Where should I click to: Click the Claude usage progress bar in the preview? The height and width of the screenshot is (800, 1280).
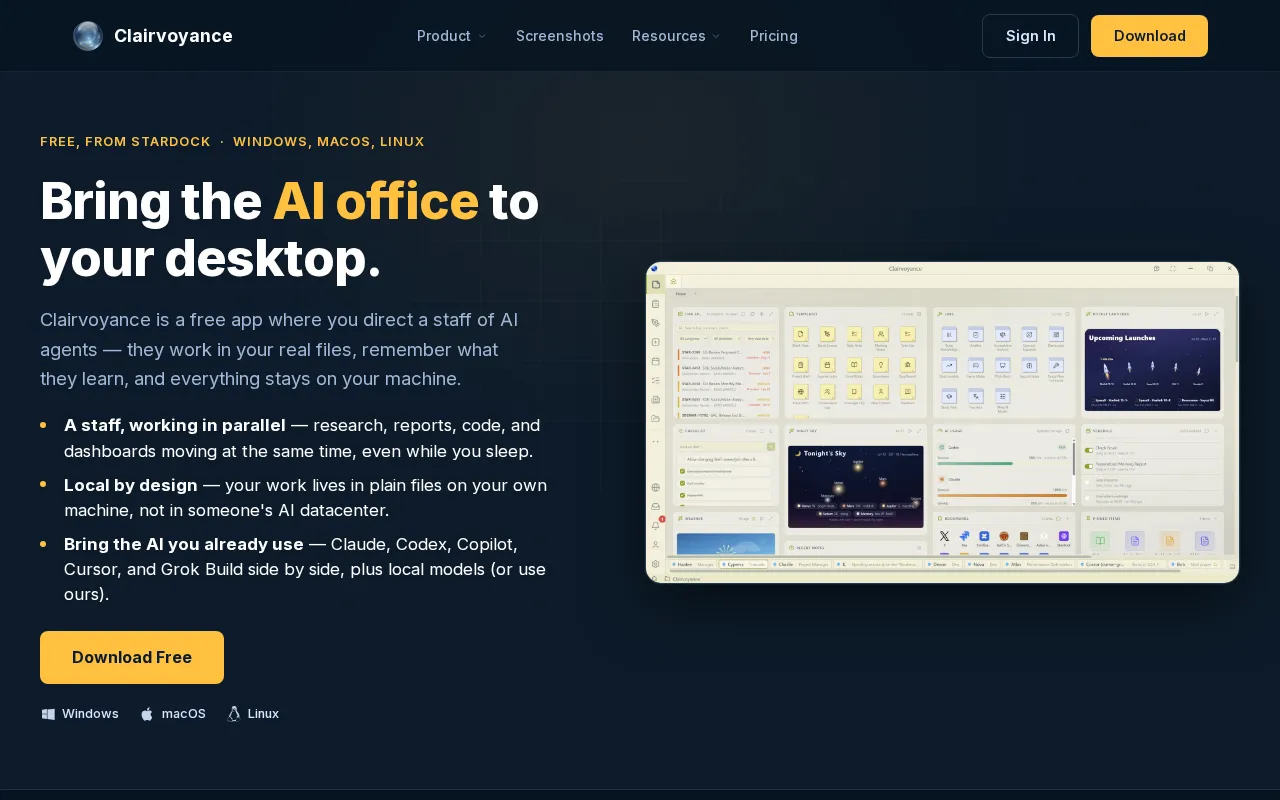[1002, 496]
